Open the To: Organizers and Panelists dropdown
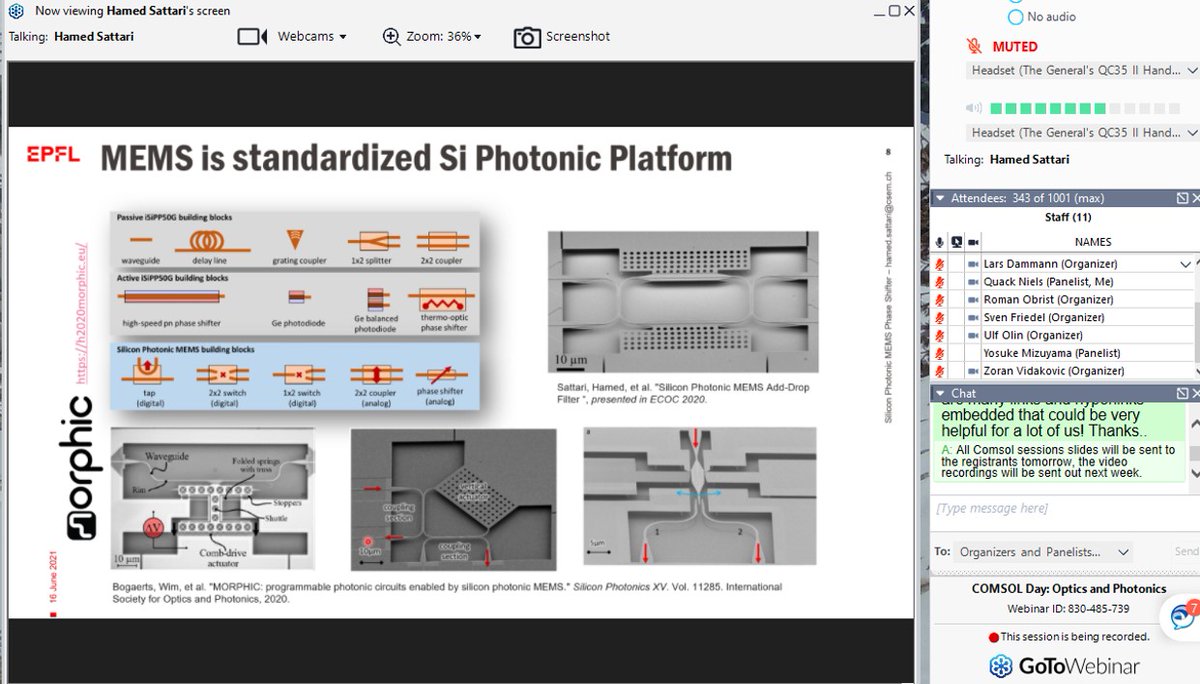 click(x=1045, y=552)
